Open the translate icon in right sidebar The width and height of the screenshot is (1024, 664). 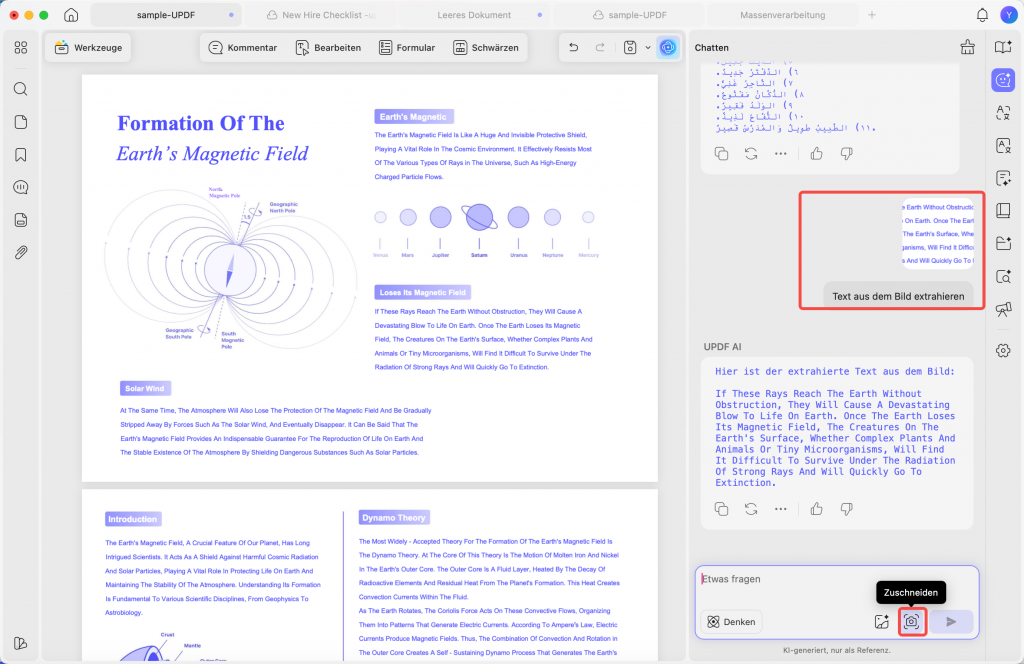click(x=1003, y=112)
